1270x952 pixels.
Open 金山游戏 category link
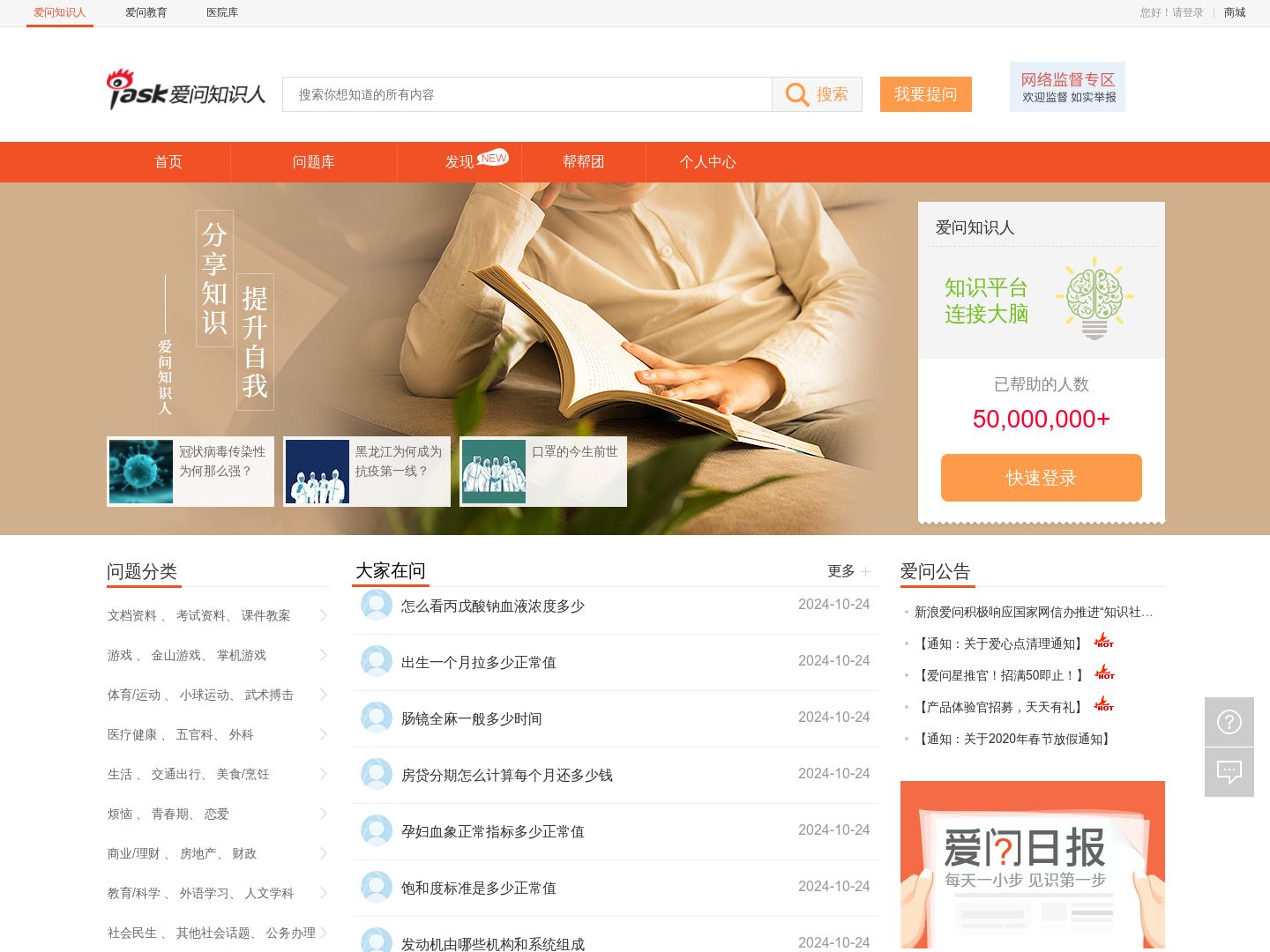tap(176, 655)
